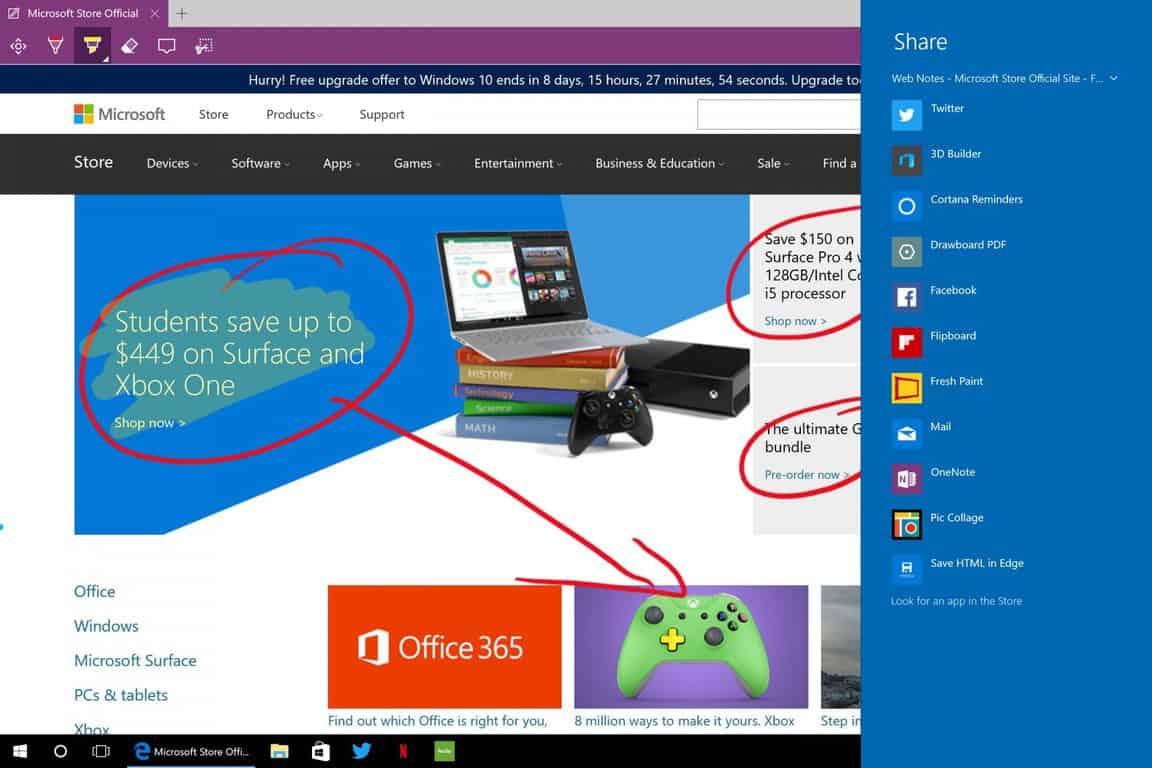Expand the Entertainment dropdown
This screenshot has width=1152, height=768.
[x=518, y=163]
